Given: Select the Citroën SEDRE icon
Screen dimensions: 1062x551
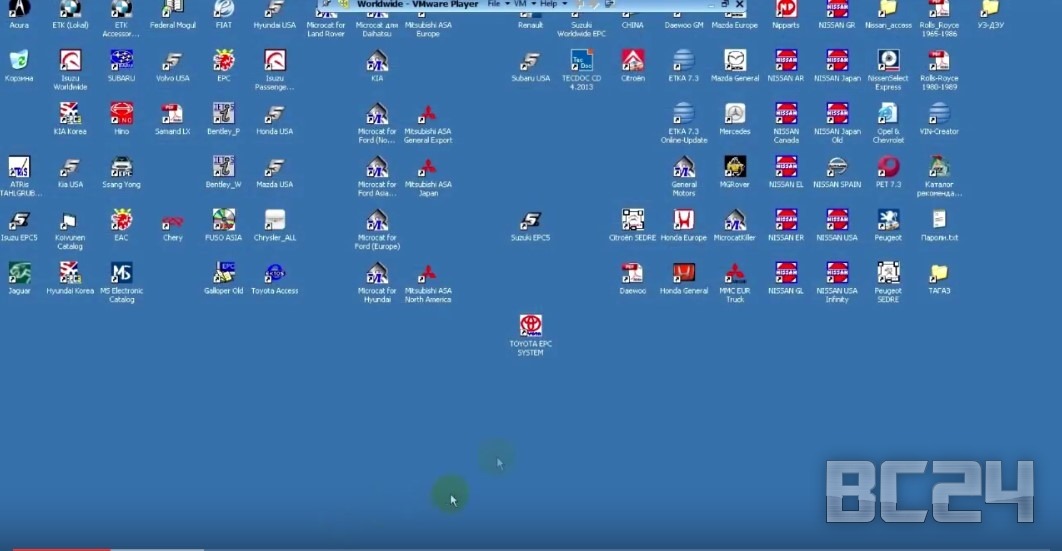Looking at the screenshot, I should [632, 220].
